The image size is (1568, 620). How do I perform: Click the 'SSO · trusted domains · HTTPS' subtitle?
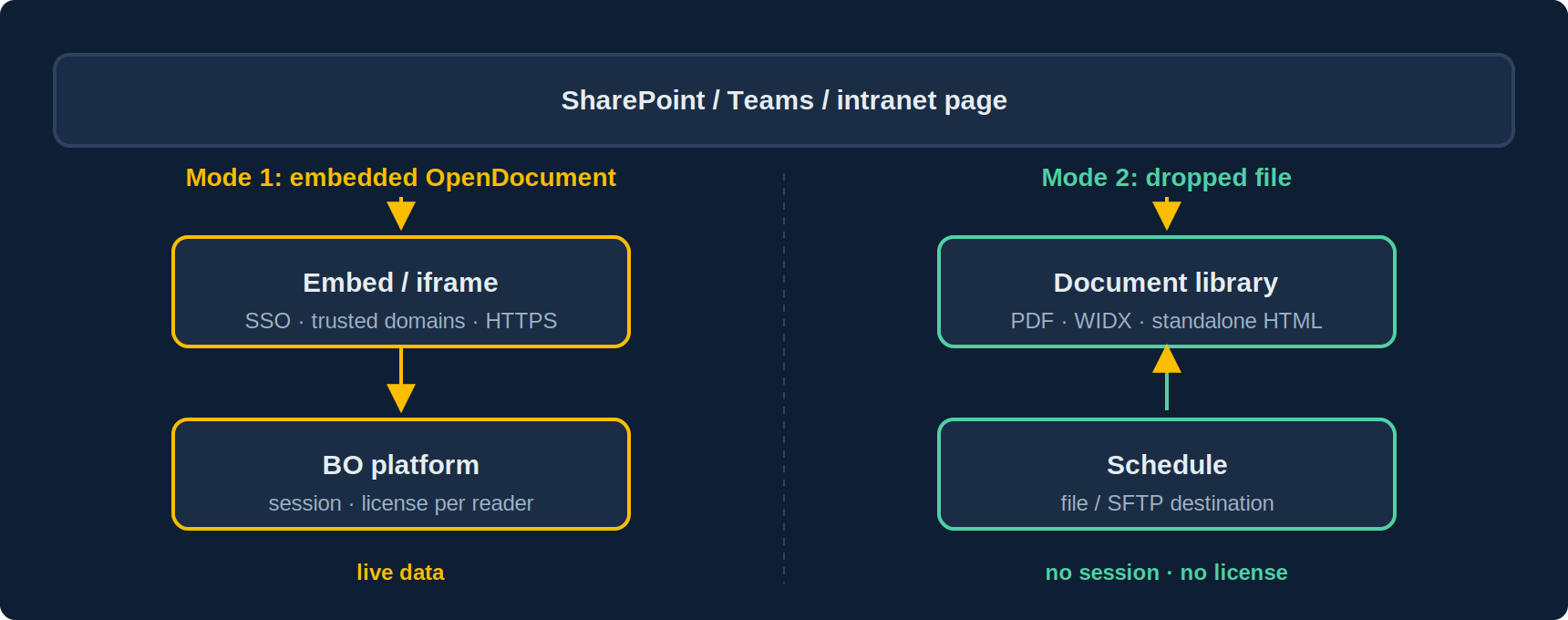401,321
